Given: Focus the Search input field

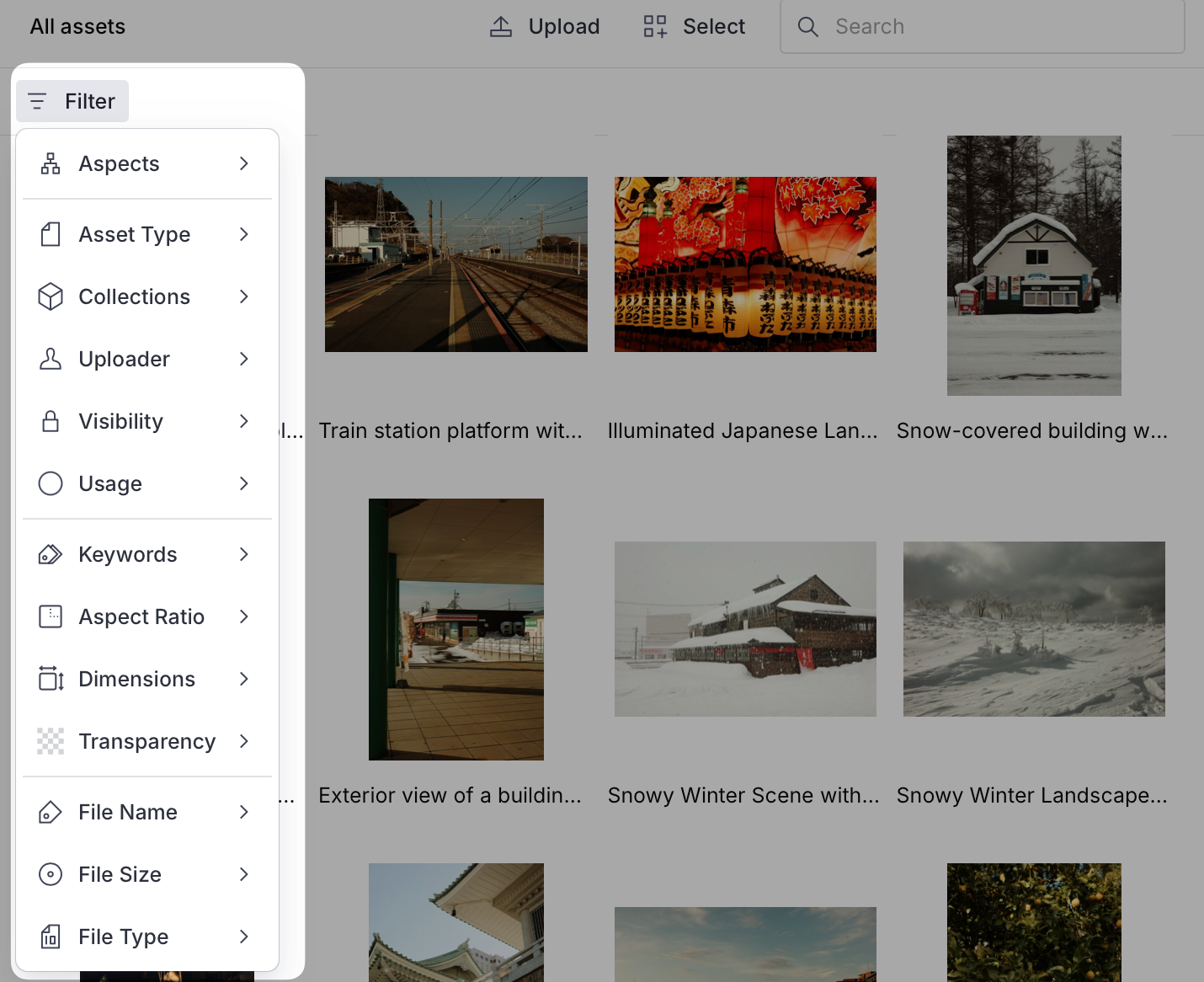Looking at the screenshot, I should coord(983,27).
